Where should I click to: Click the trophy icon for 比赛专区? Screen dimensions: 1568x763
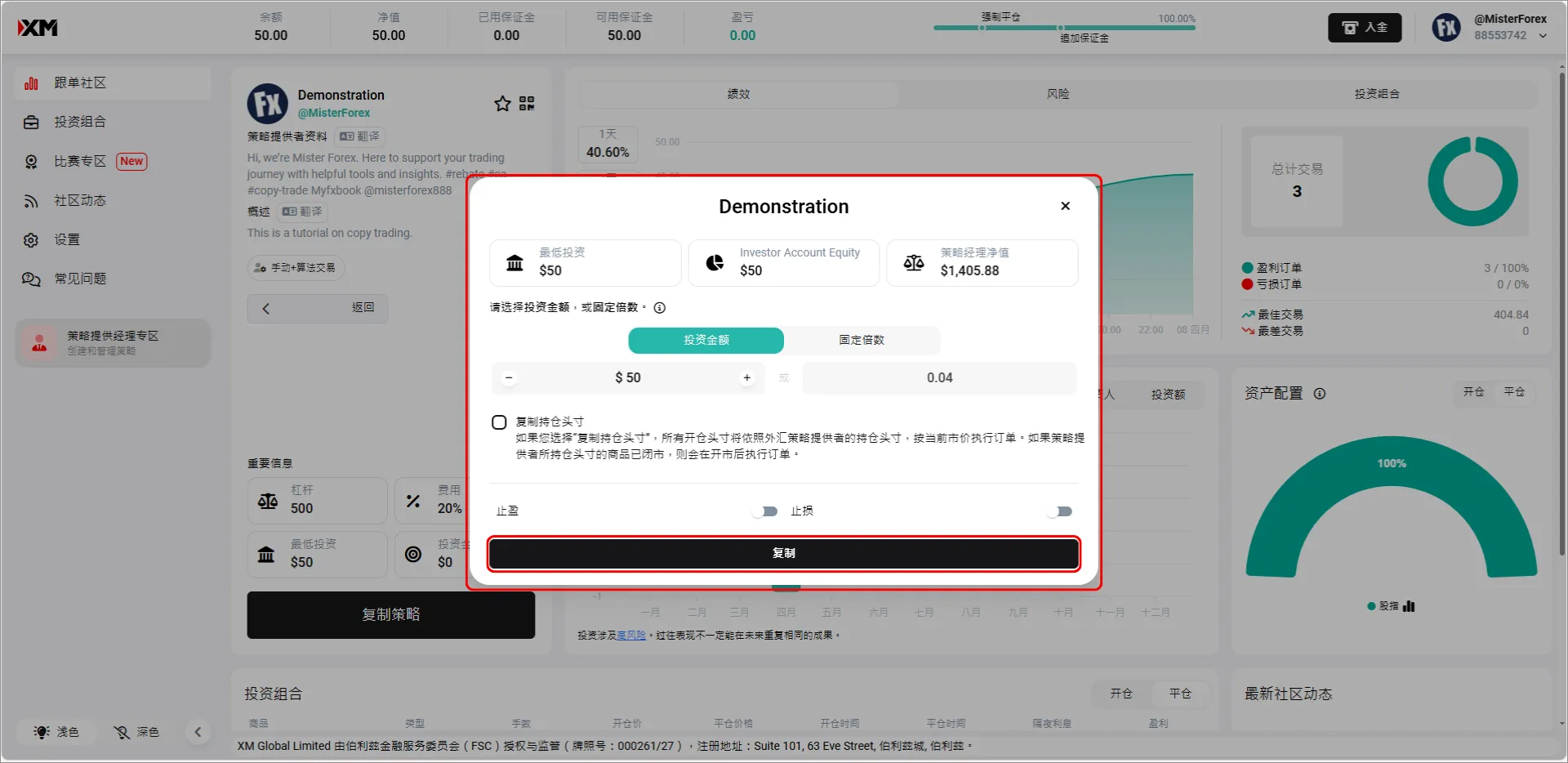[31, 162]
